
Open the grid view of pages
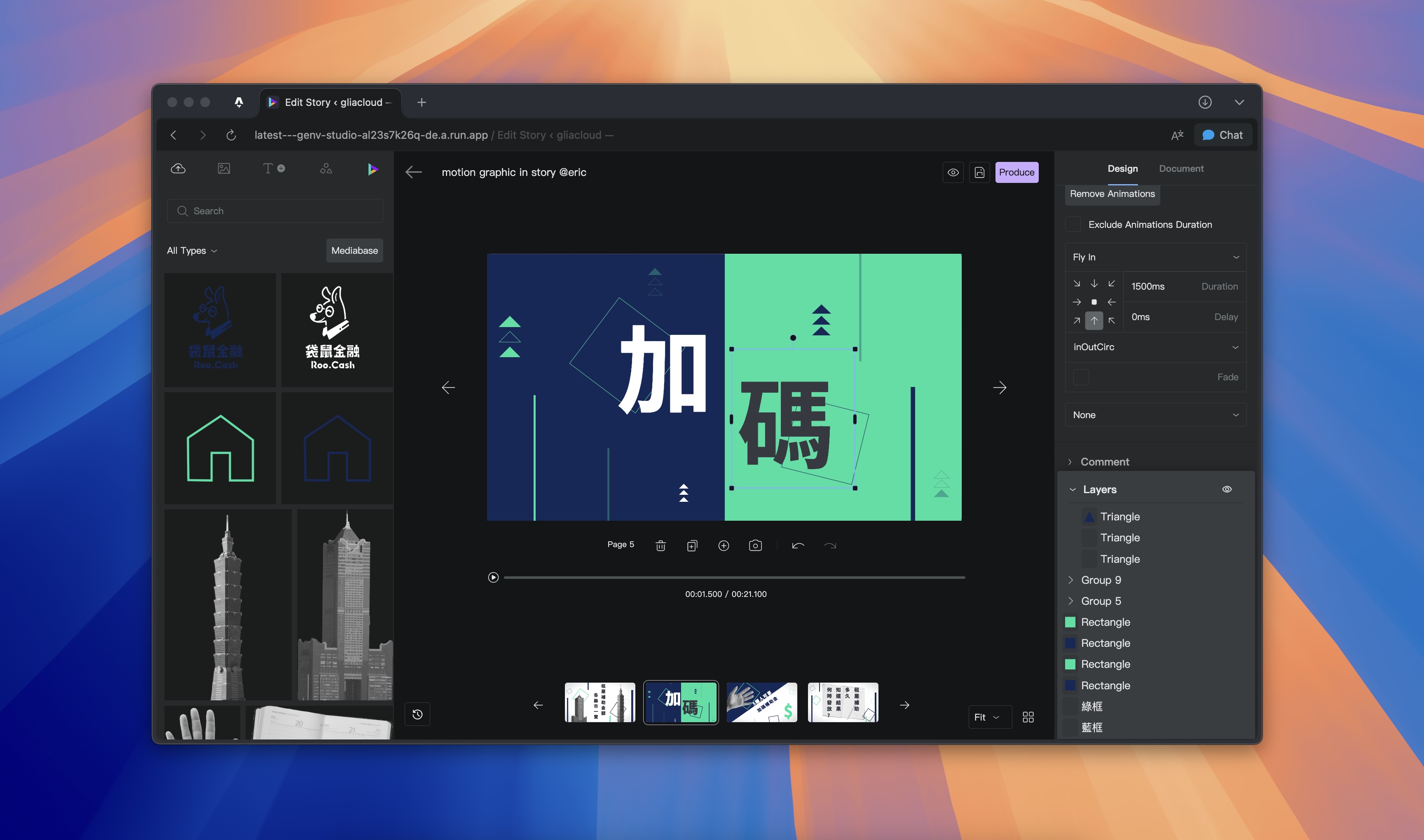point(1028,717)
